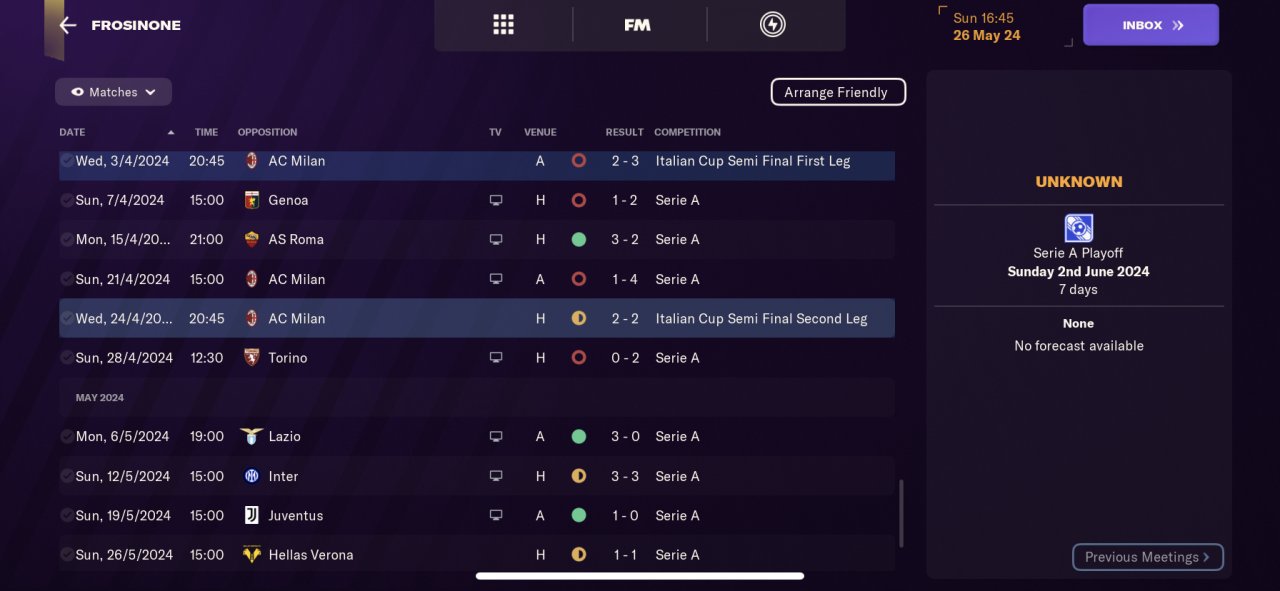
Task: Toggle the checkmark for Lazio match
Action: click(x=66, y=437)
